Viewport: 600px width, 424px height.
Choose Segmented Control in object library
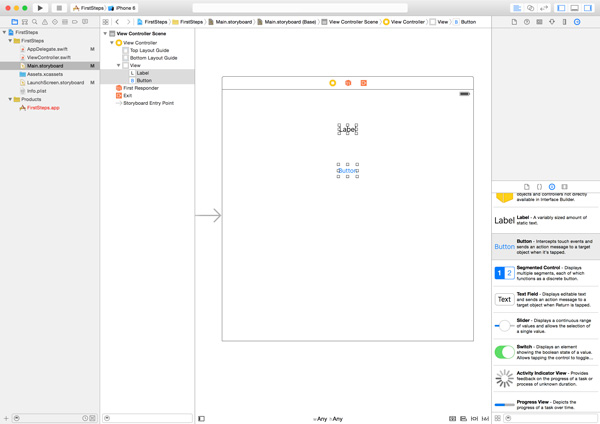[545, 273]
